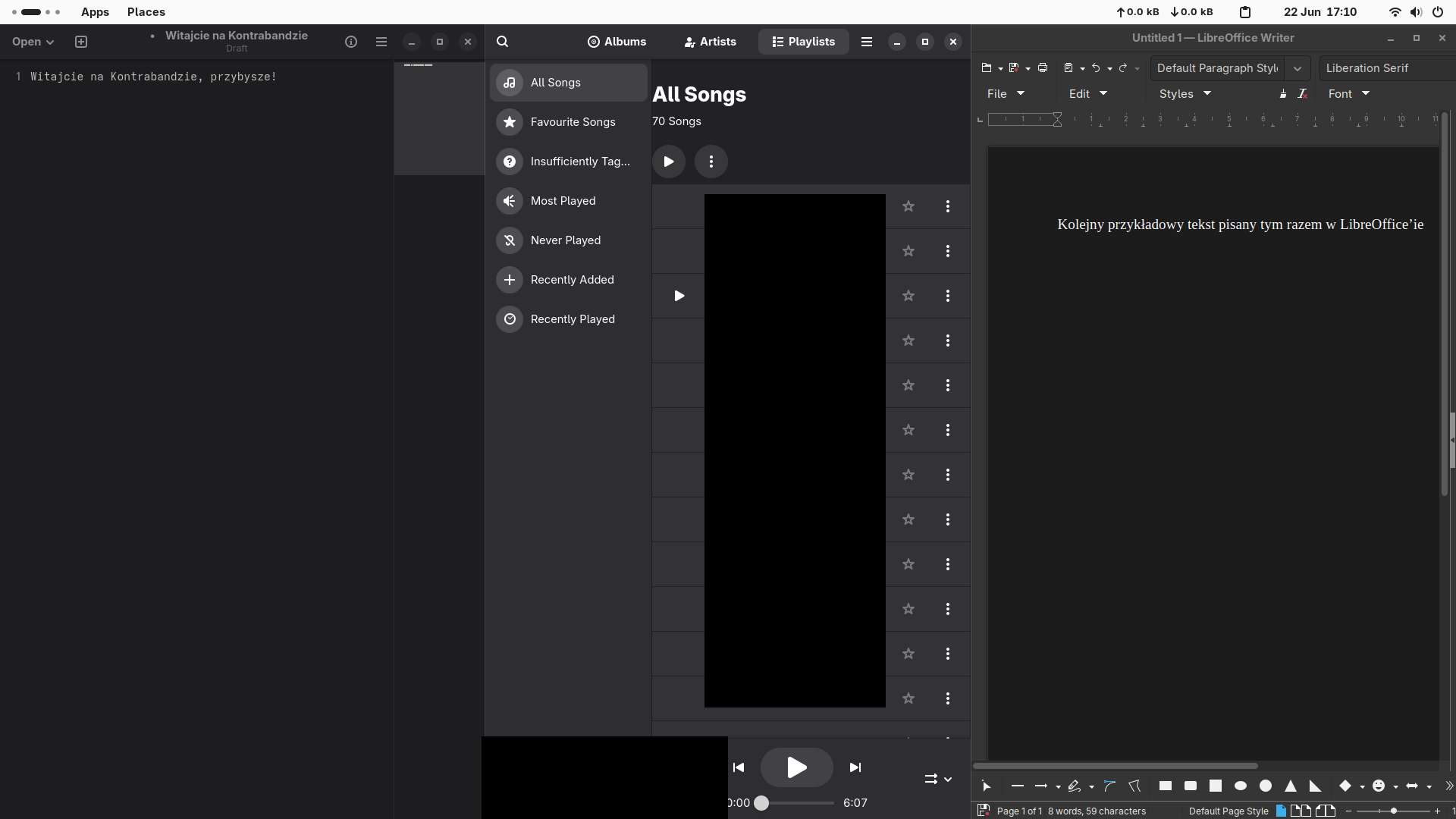Select the Isosceles Triangle shape tool

pos(1291,786)
